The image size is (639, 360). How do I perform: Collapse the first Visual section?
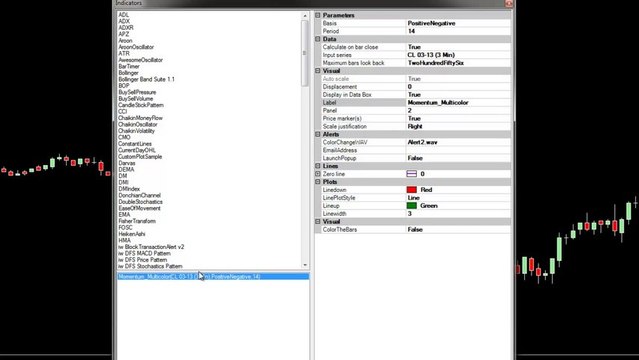click(x=318, y=71)
